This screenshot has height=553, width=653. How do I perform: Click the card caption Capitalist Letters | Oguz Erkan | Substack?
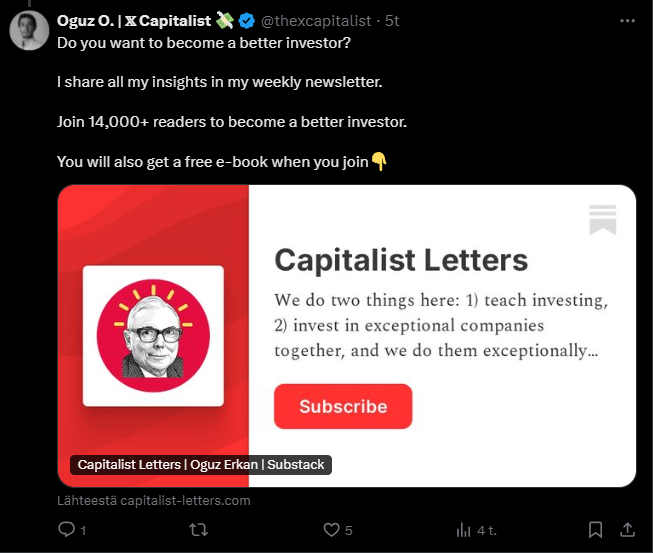tap(201, 465)
